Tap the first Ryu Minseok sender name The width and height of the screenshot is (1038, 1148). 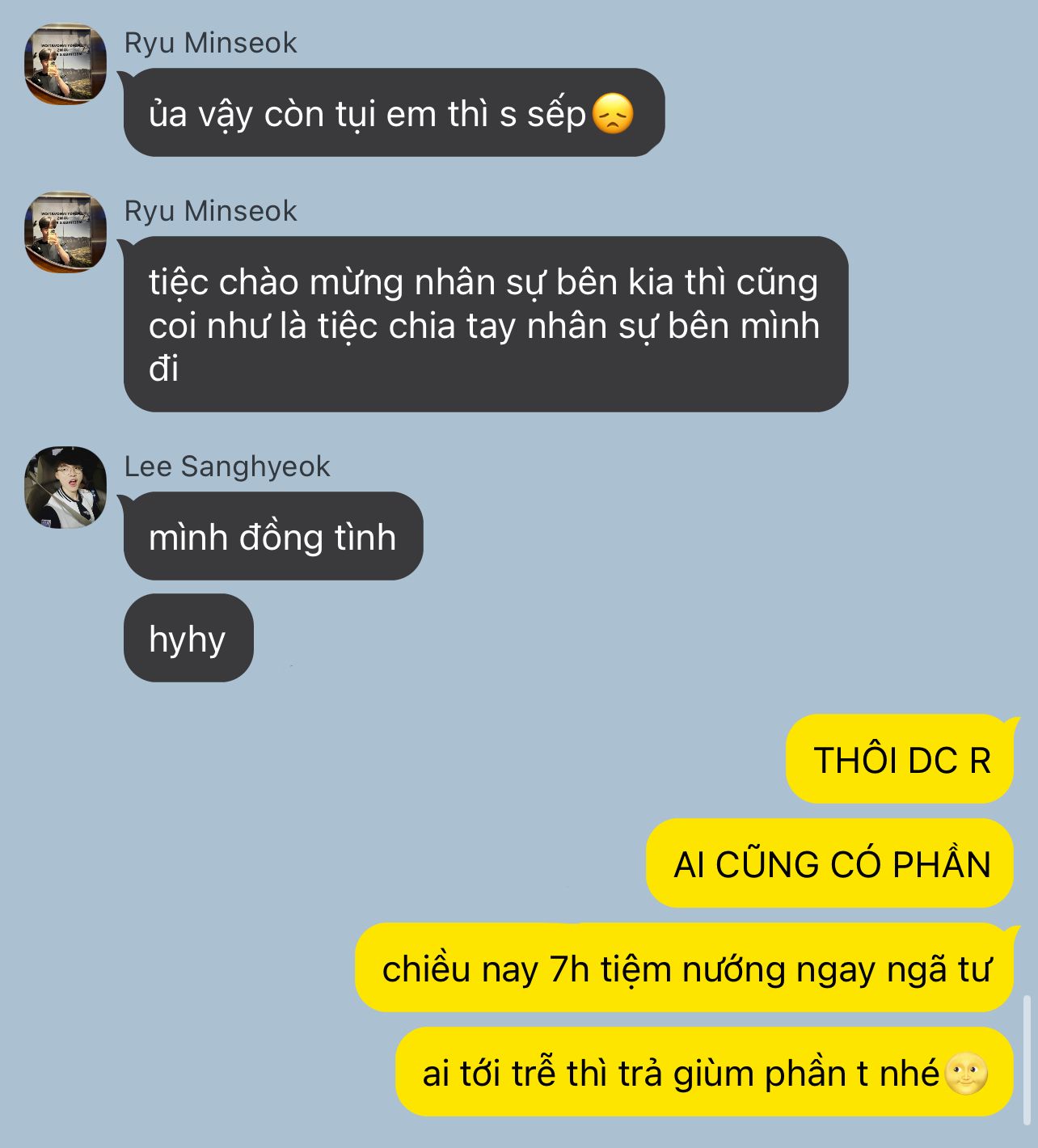[210, 43]
